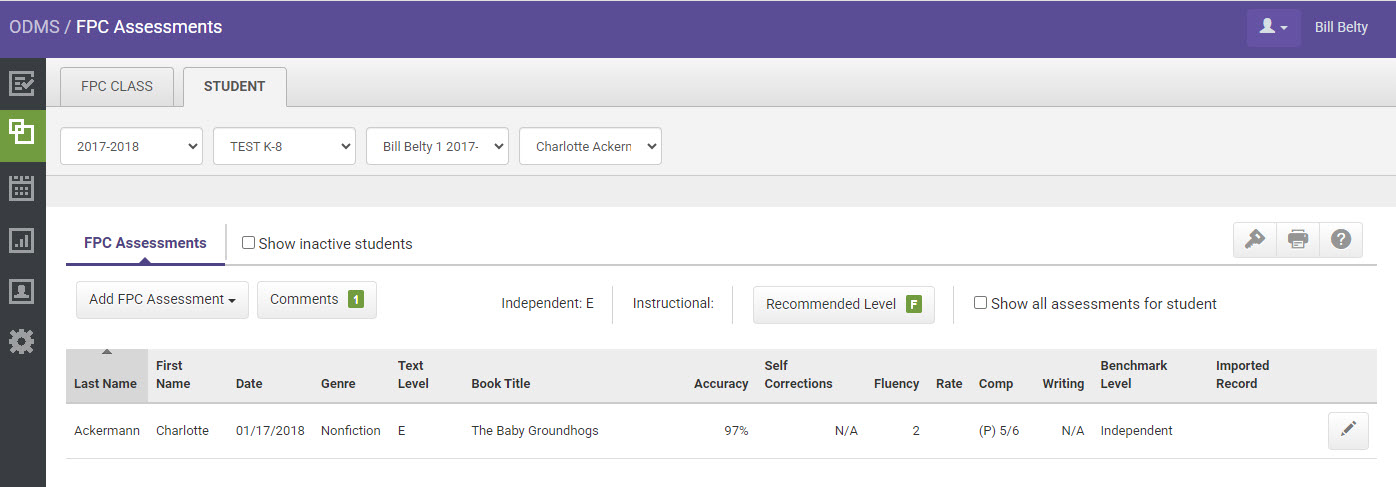This screenshot has width=1396, height=487.
Task: Open the Comments button
Action: 317,299
